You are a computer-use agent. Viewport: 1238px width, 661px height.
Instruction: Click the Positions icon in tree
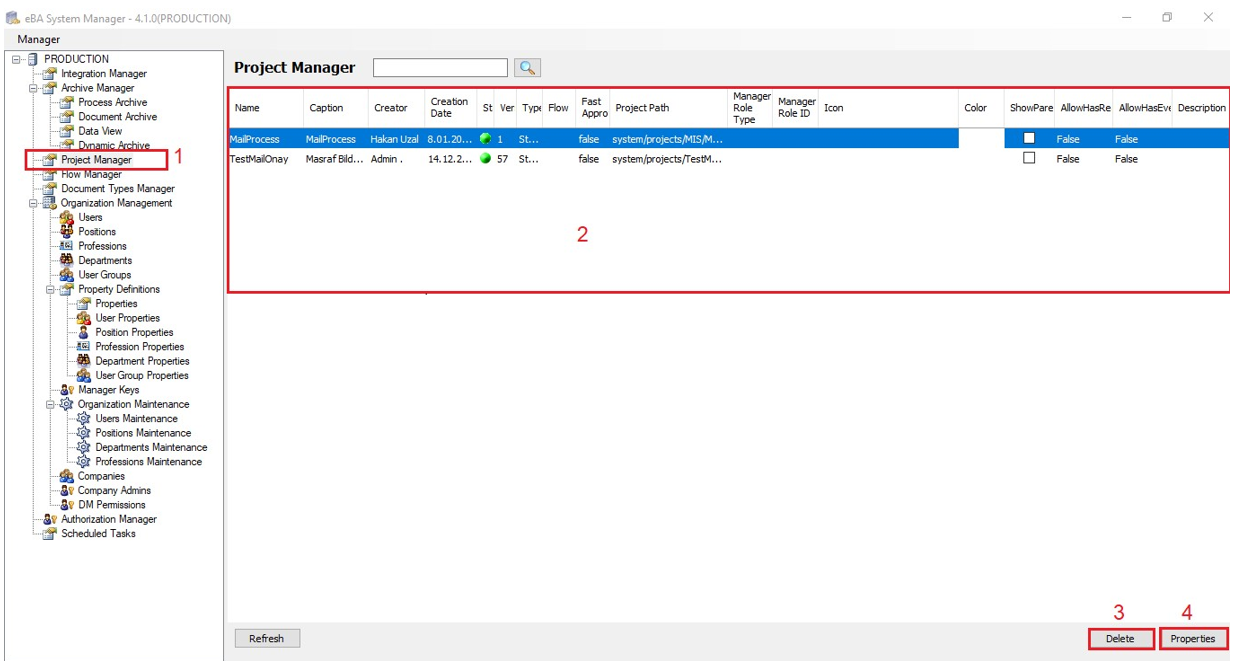pos(67,231)
